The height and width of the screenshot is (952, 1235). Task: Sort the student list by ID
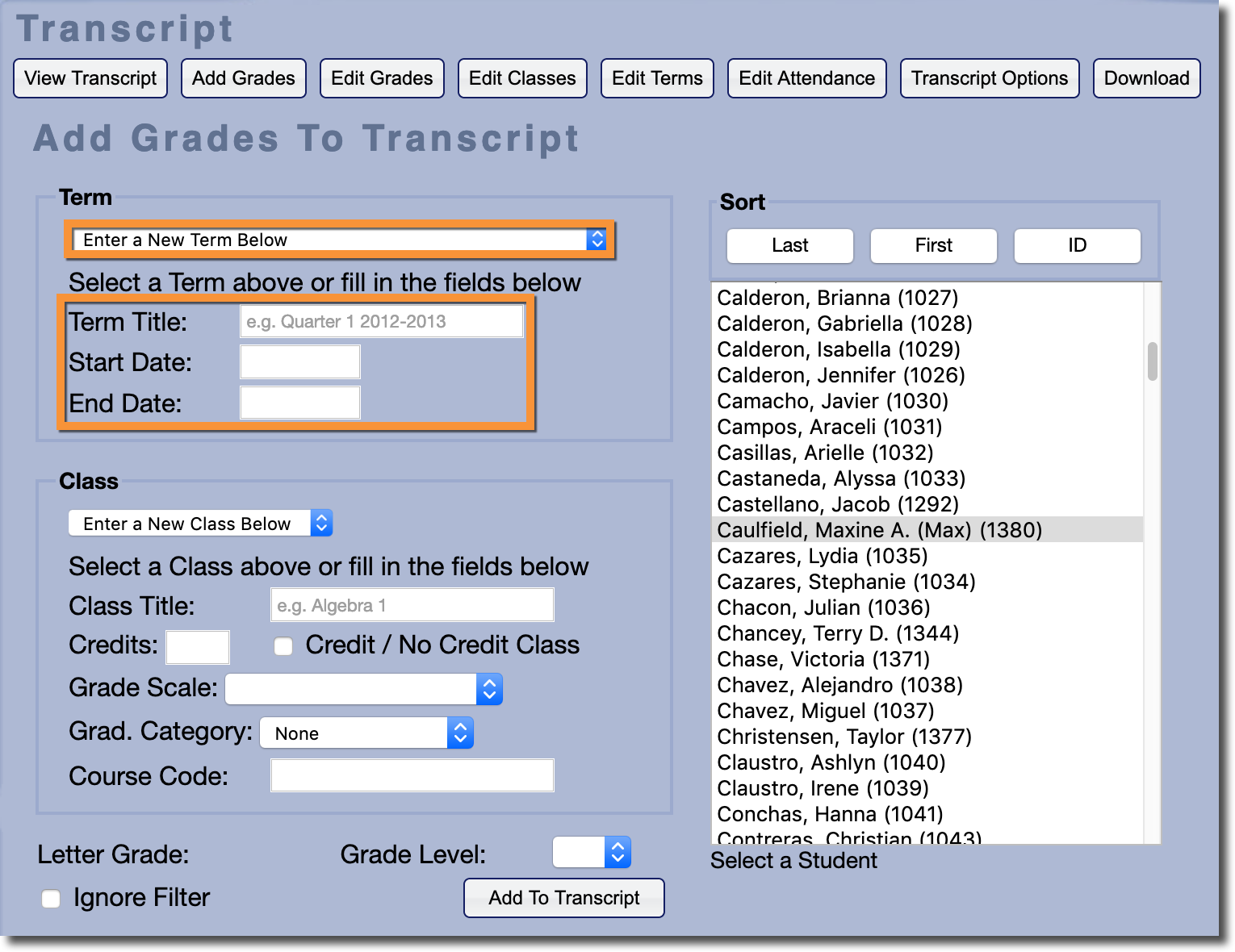point(1077,245)
